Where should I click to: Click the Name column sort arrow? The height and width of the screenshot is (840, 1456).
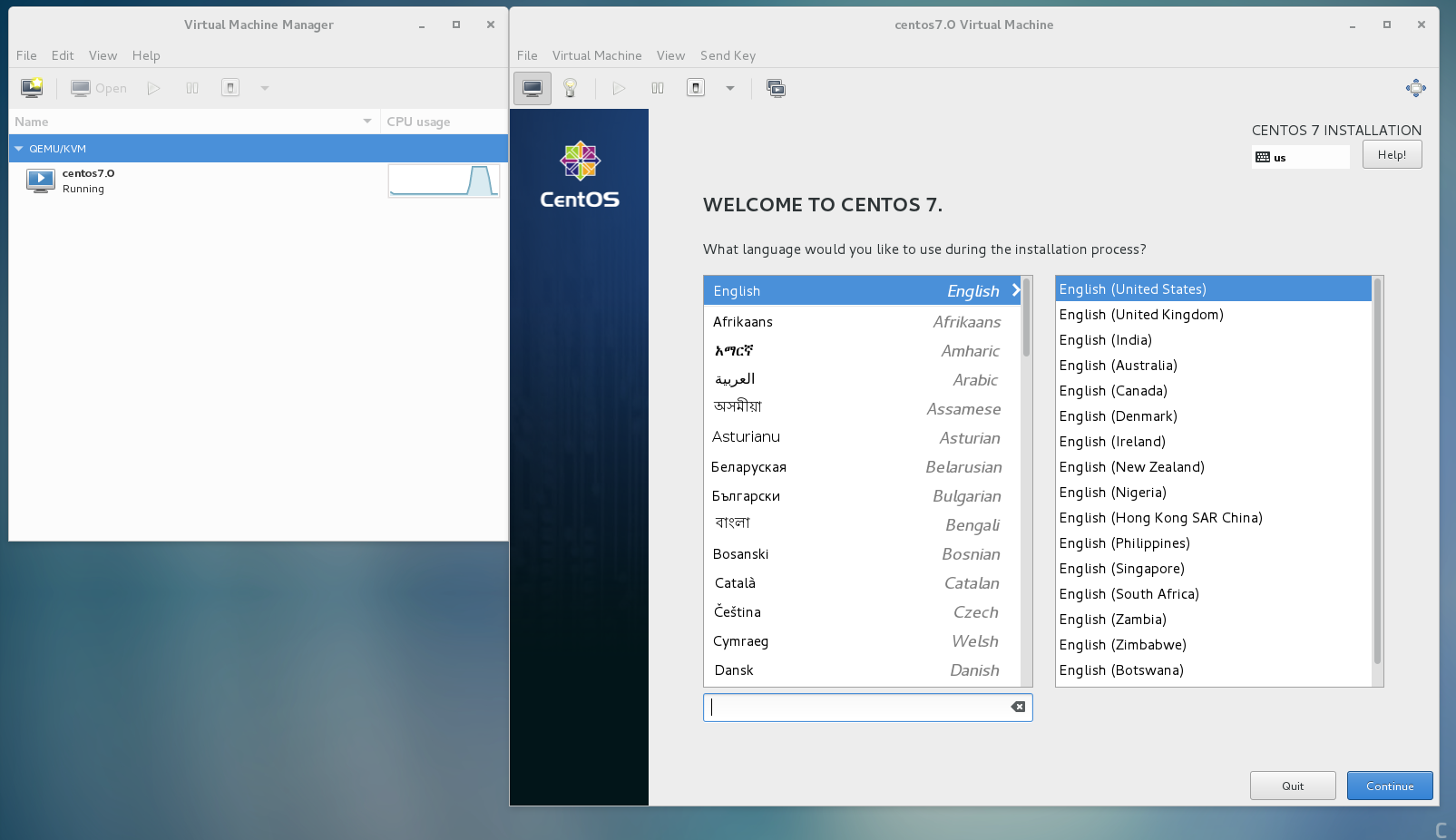(367, 122)
